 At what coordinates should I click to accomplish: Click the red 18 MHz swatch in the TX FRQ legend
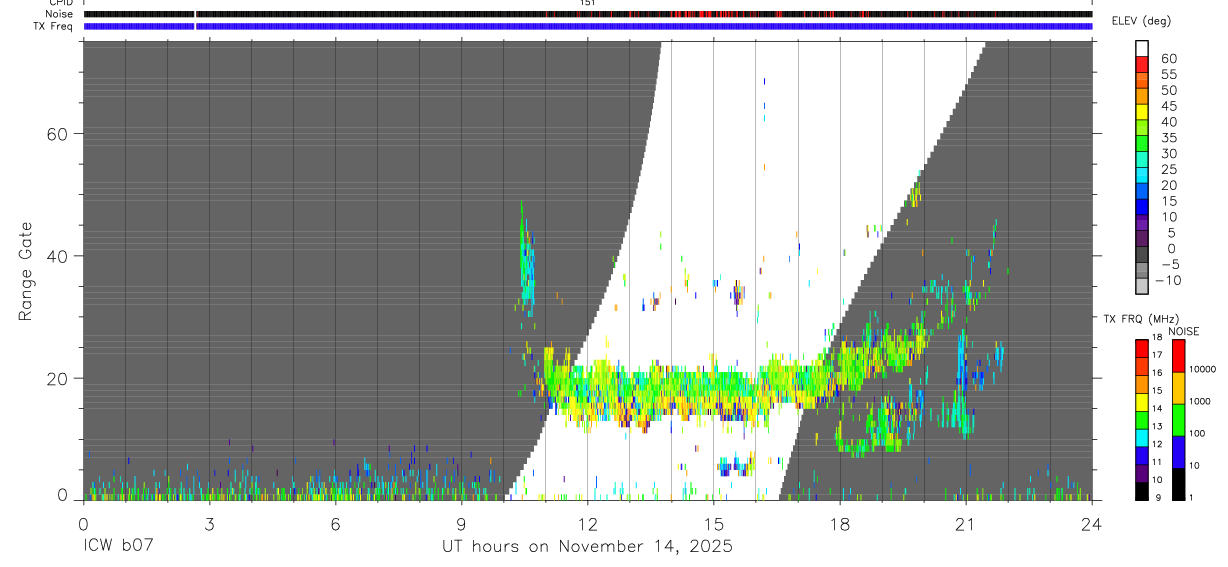[1141, 349]
